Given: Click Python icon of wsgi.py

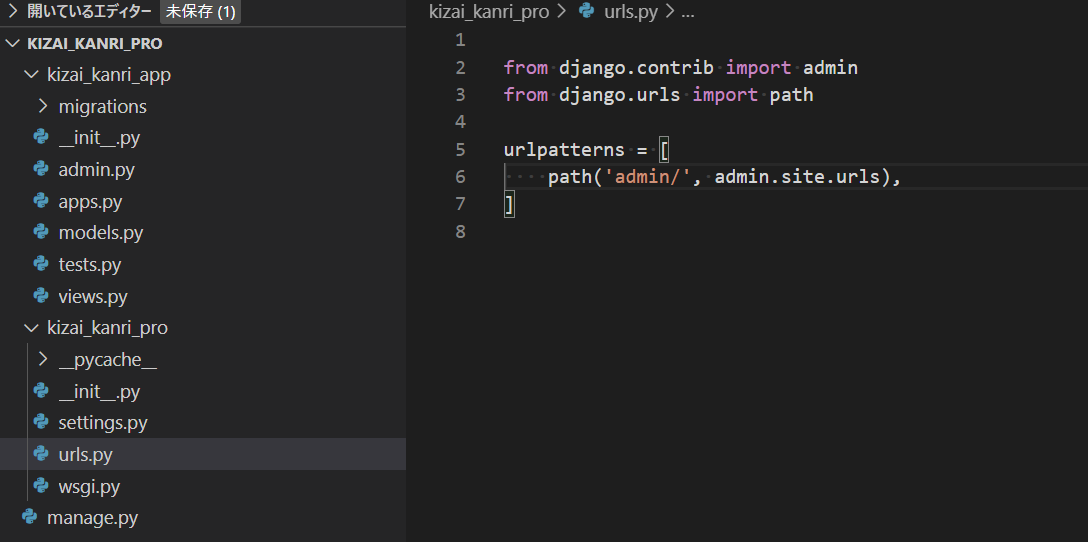Looking at the screenshot, I should tap(41, 486).
